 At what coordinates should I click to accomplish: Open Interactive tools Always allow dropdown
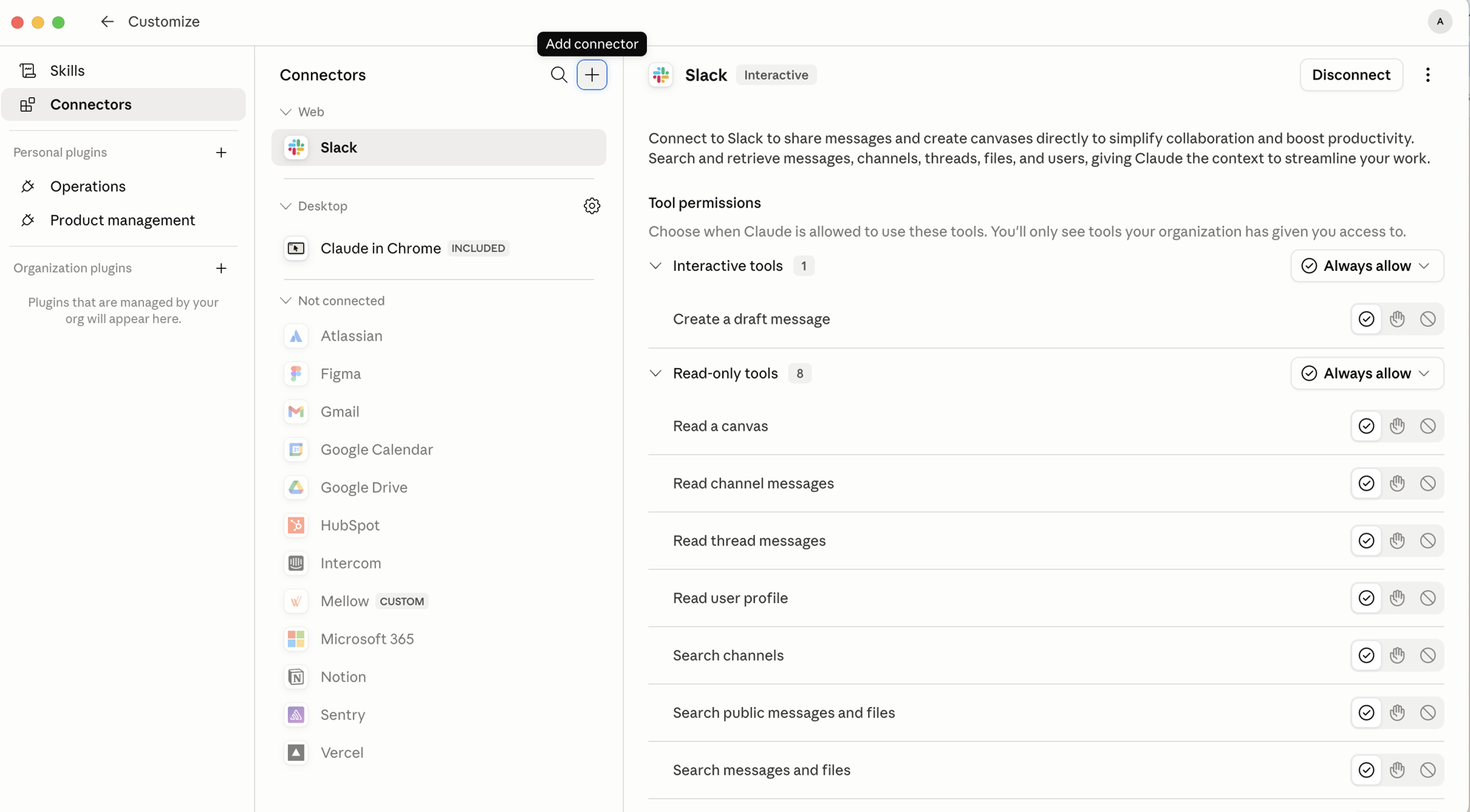click(x=1367, y=266)
